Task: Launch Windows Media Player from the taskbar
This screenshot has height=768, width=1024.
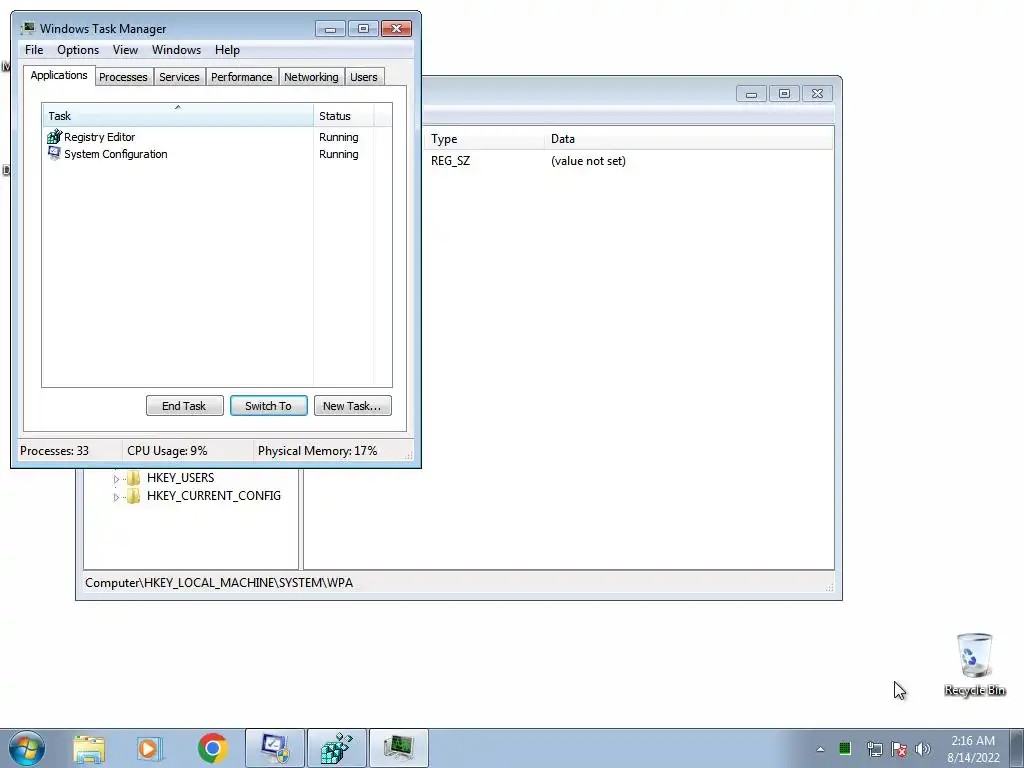Action: point(149,749)
